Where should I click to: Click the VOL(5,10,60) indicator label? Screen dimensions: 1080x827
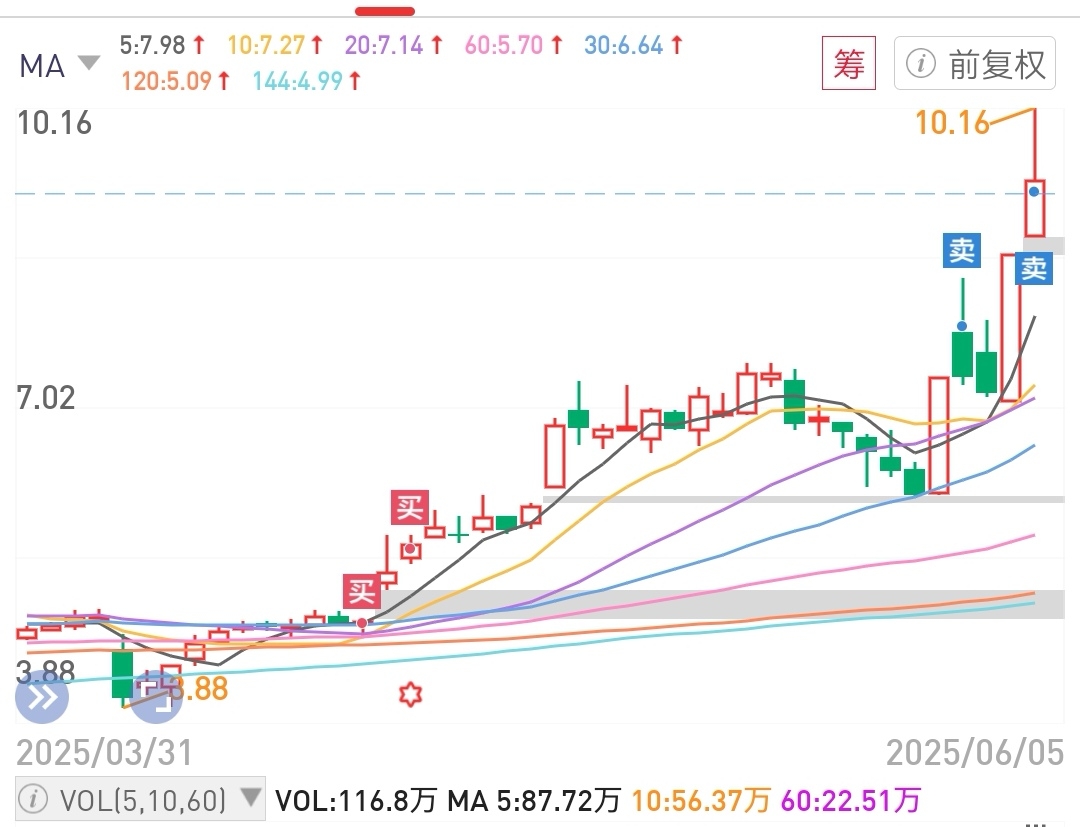tap(143, 800)
